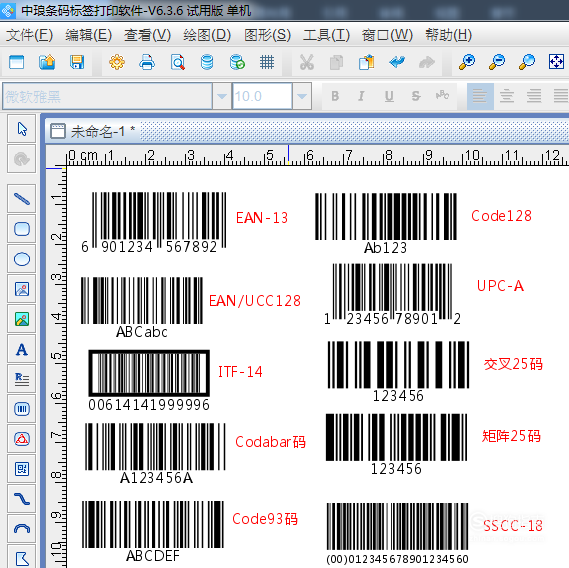Screen dimensions: 569x568
Task: Click the fit-to-window arrows icon
Action: click(x=556, y=62)
